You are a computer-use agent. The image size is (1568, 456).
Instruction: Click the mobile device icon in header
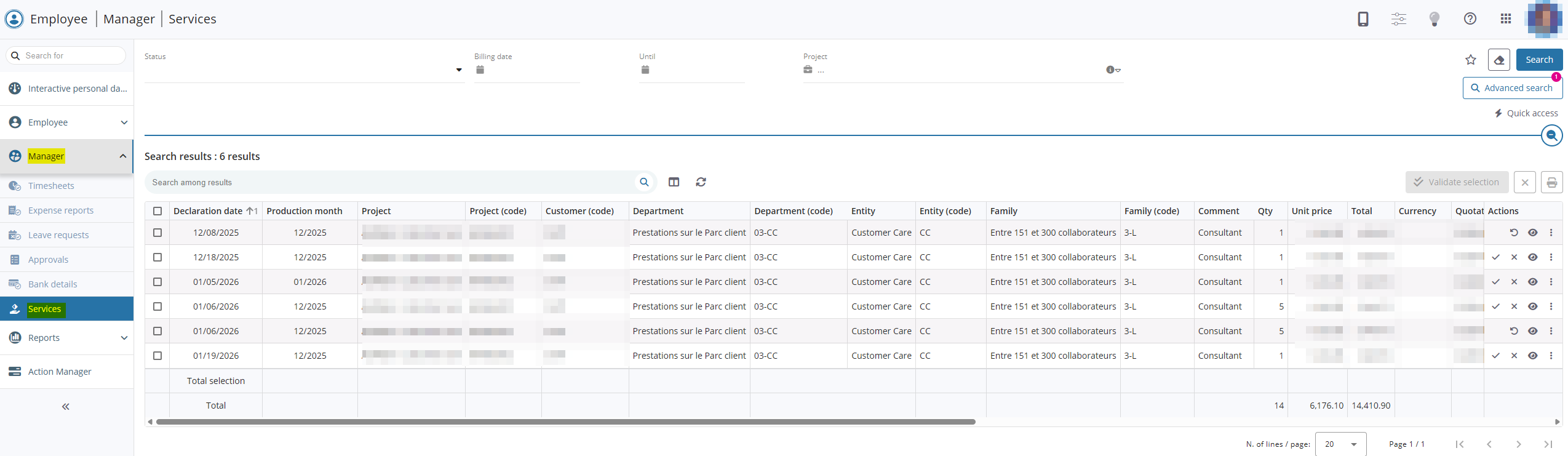1363,19
